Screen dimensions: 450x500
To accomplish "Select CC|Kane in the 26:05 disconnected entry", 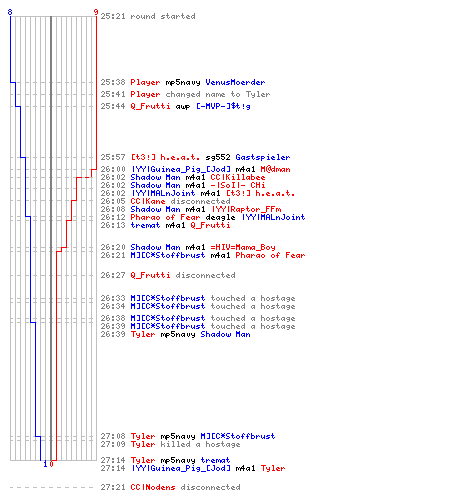I will coord(148,201).
